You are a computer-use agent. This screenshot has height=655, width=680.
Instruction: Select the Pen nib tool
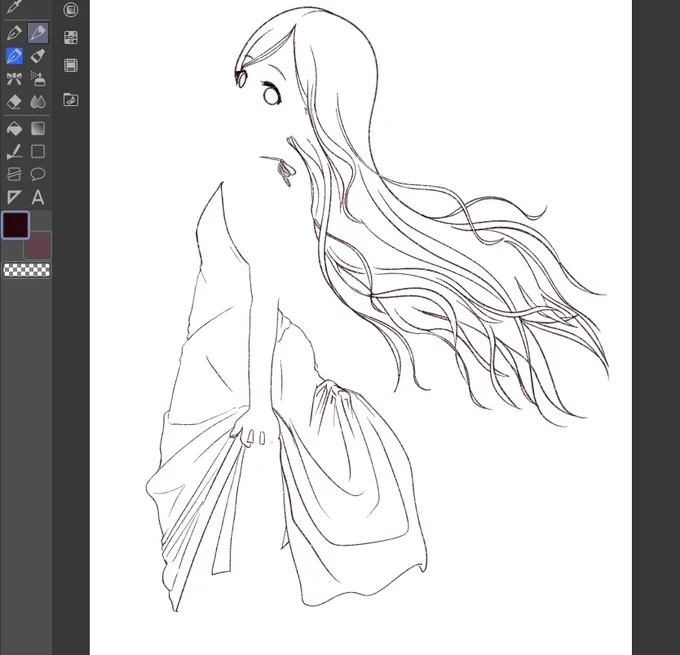click(14, 33)
